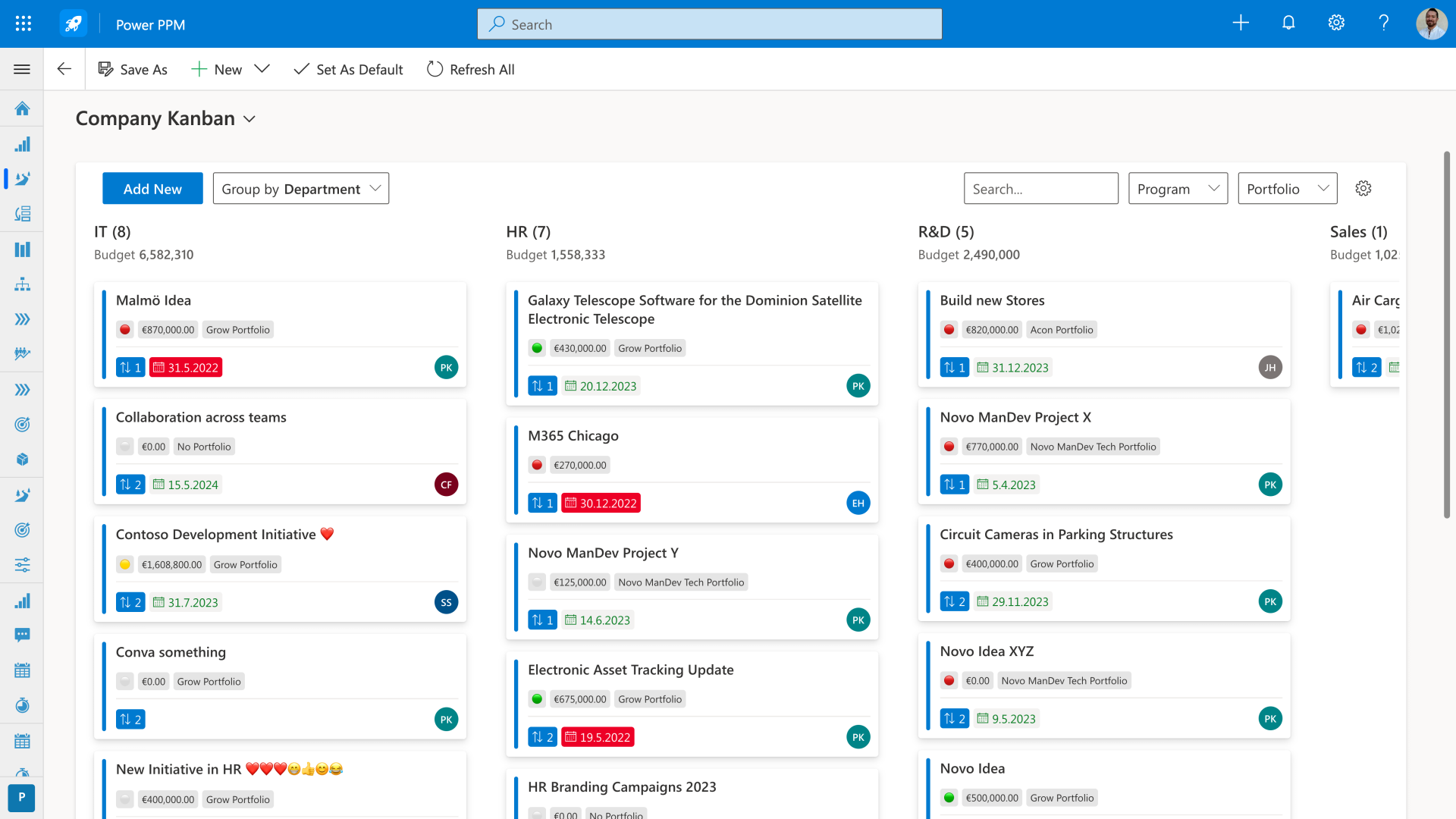Click yellow status dot on Contoso Development Initiative

125,565
